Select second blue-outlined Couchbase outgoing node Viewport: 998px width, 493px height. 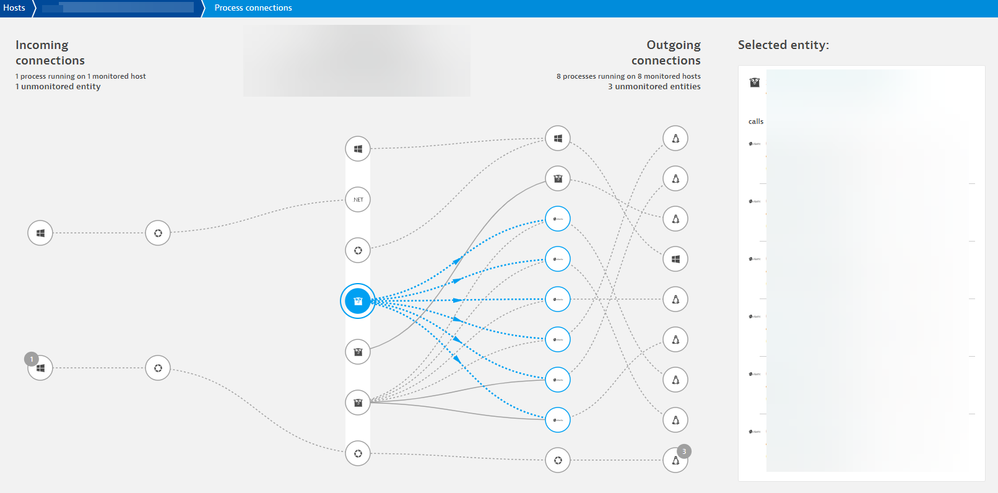click(x=558, y=259)
